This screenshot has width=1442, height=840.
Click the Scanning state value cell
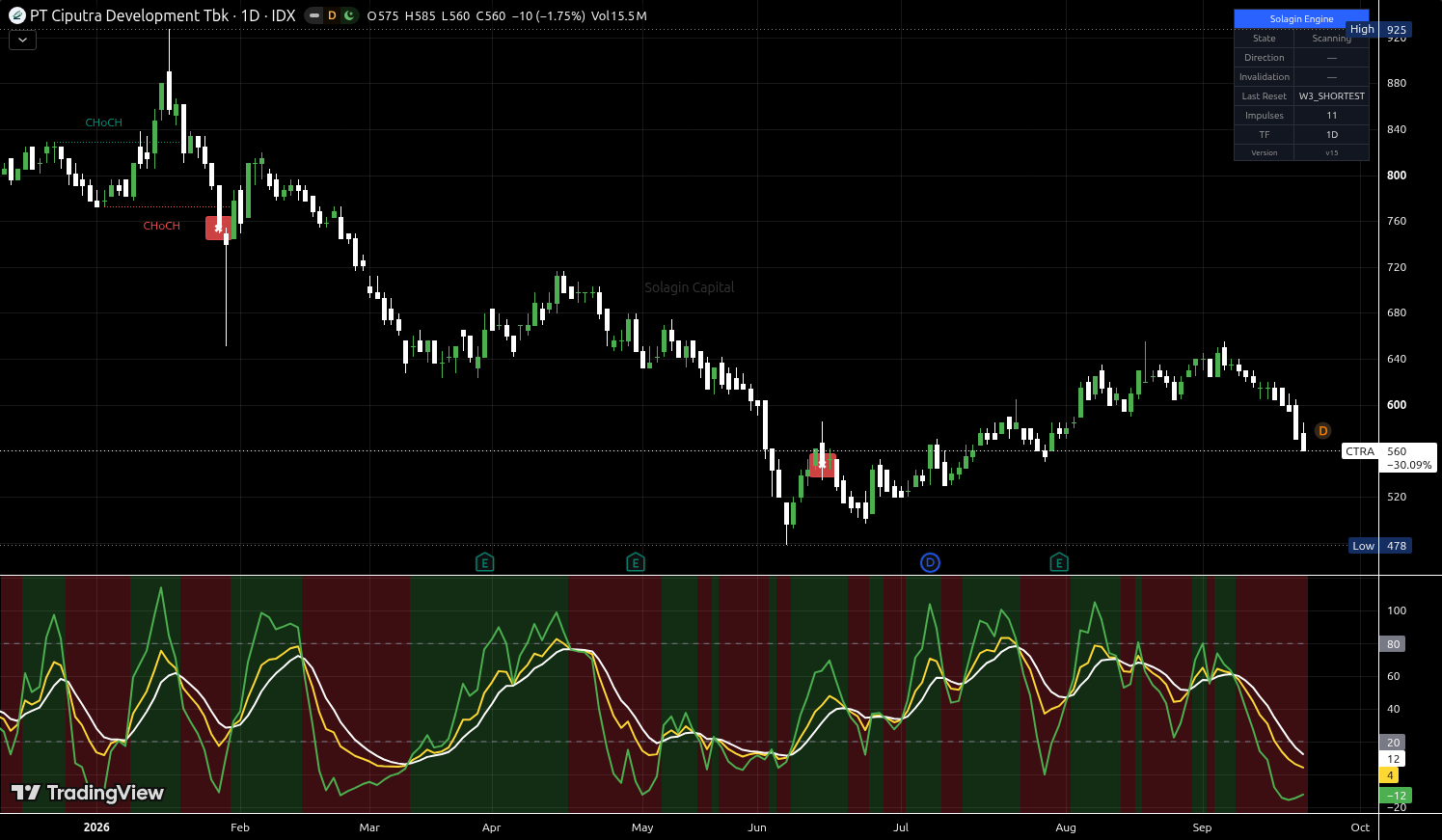pos(1332,39)
